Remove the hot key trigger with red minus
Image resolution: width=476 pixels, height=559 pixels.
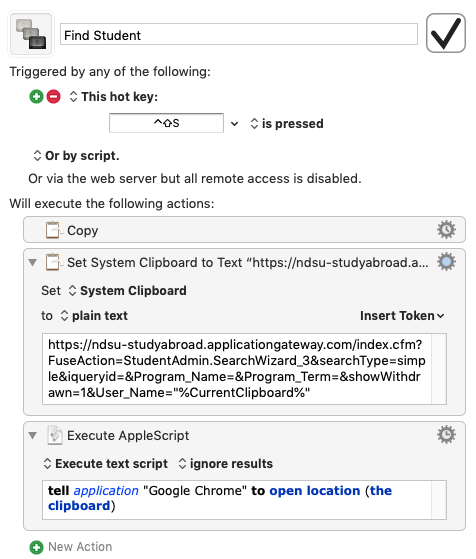(53, 97)
